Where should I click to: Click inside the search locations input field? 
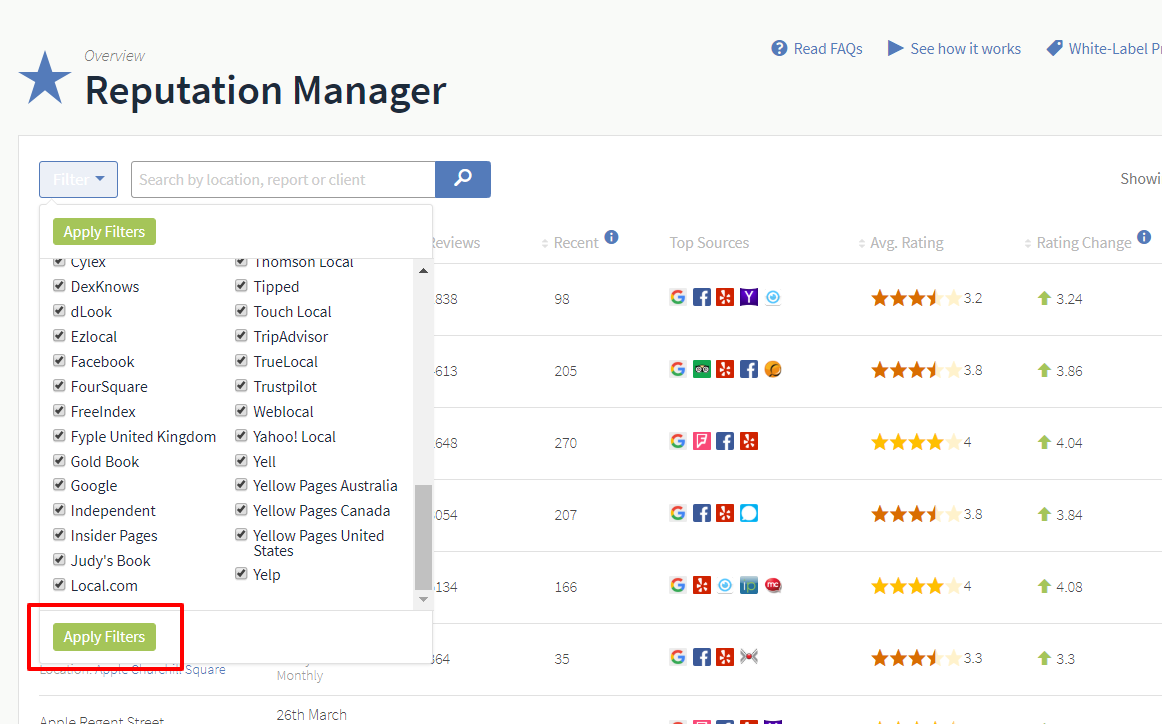[x=283, y=179]
